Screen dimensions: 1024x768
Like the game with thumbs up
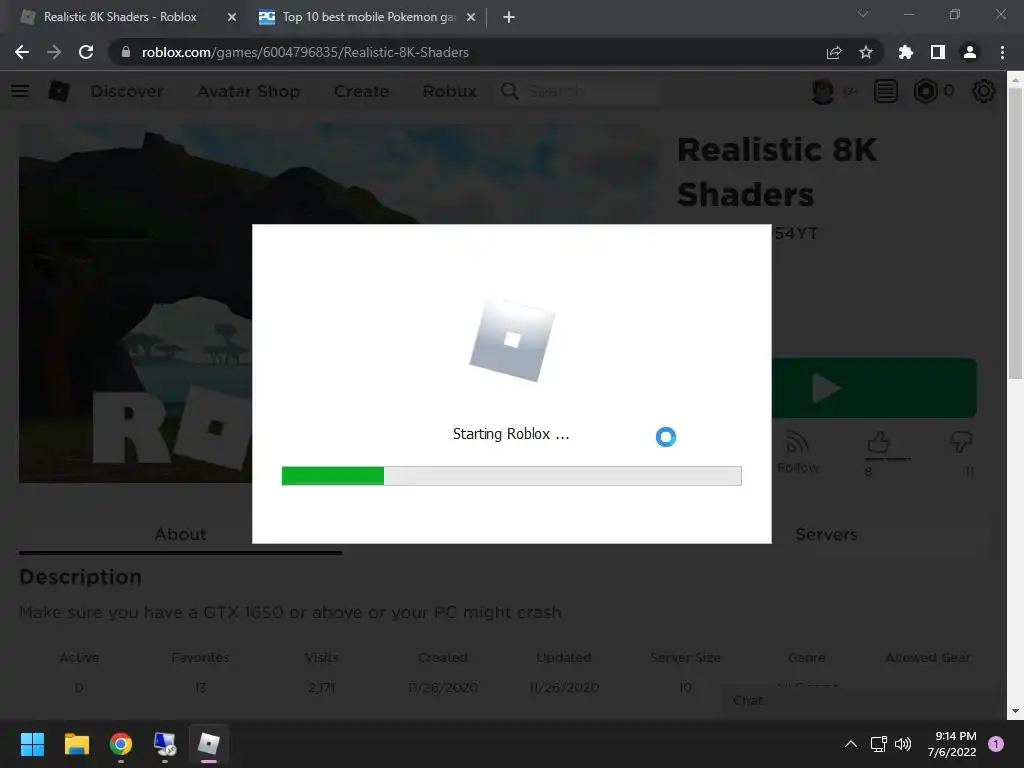[879, 444]
